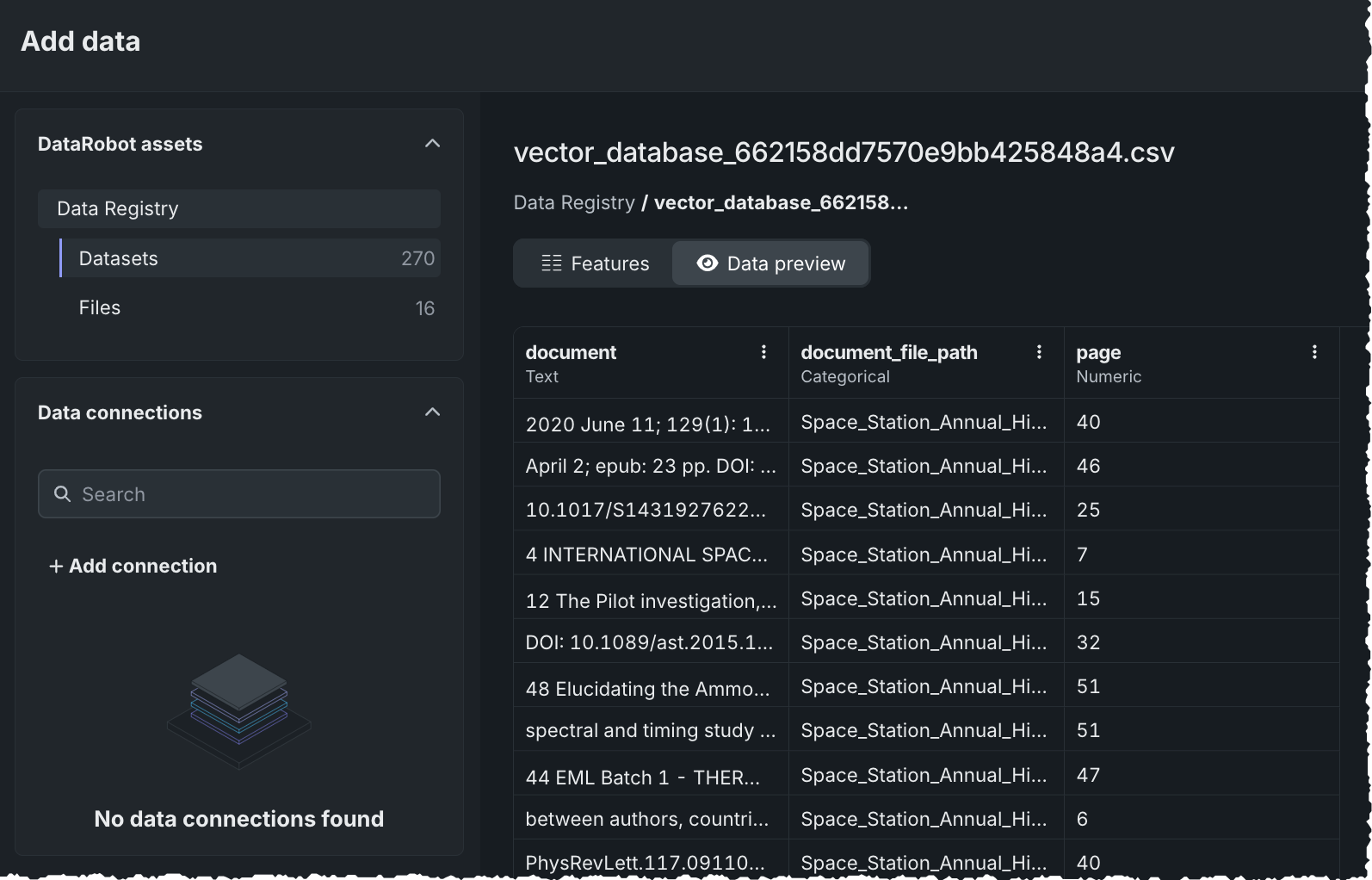1372x880 pixels.
Task: Open the document column options menu
Action: point(763,352)
